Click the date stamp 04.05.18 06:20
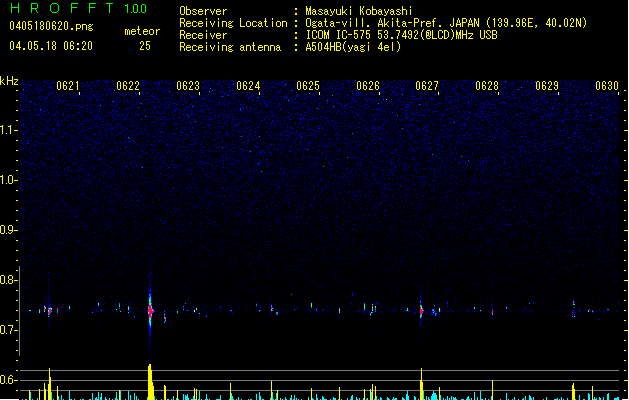The image size is (629, 400). click(51, 46)
